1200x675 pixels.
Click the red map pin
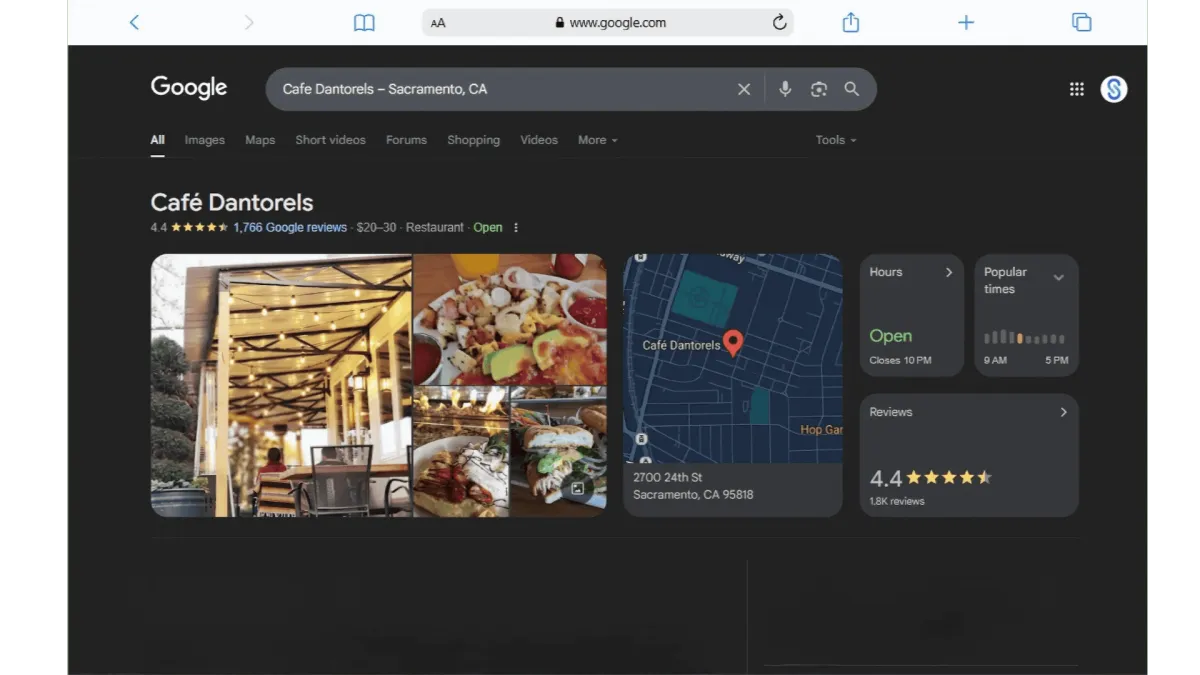[733, 343]
